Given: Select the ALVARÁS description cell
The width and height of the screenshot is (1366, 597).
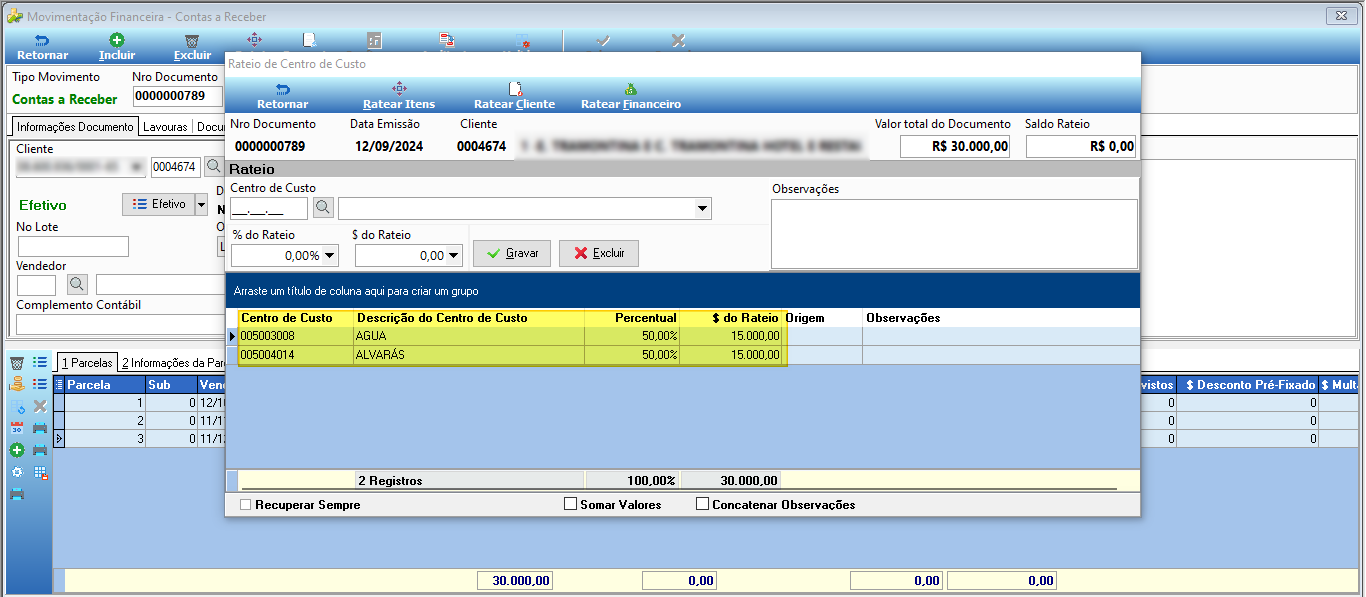Looking at the screenshot, I should point(469,354).
